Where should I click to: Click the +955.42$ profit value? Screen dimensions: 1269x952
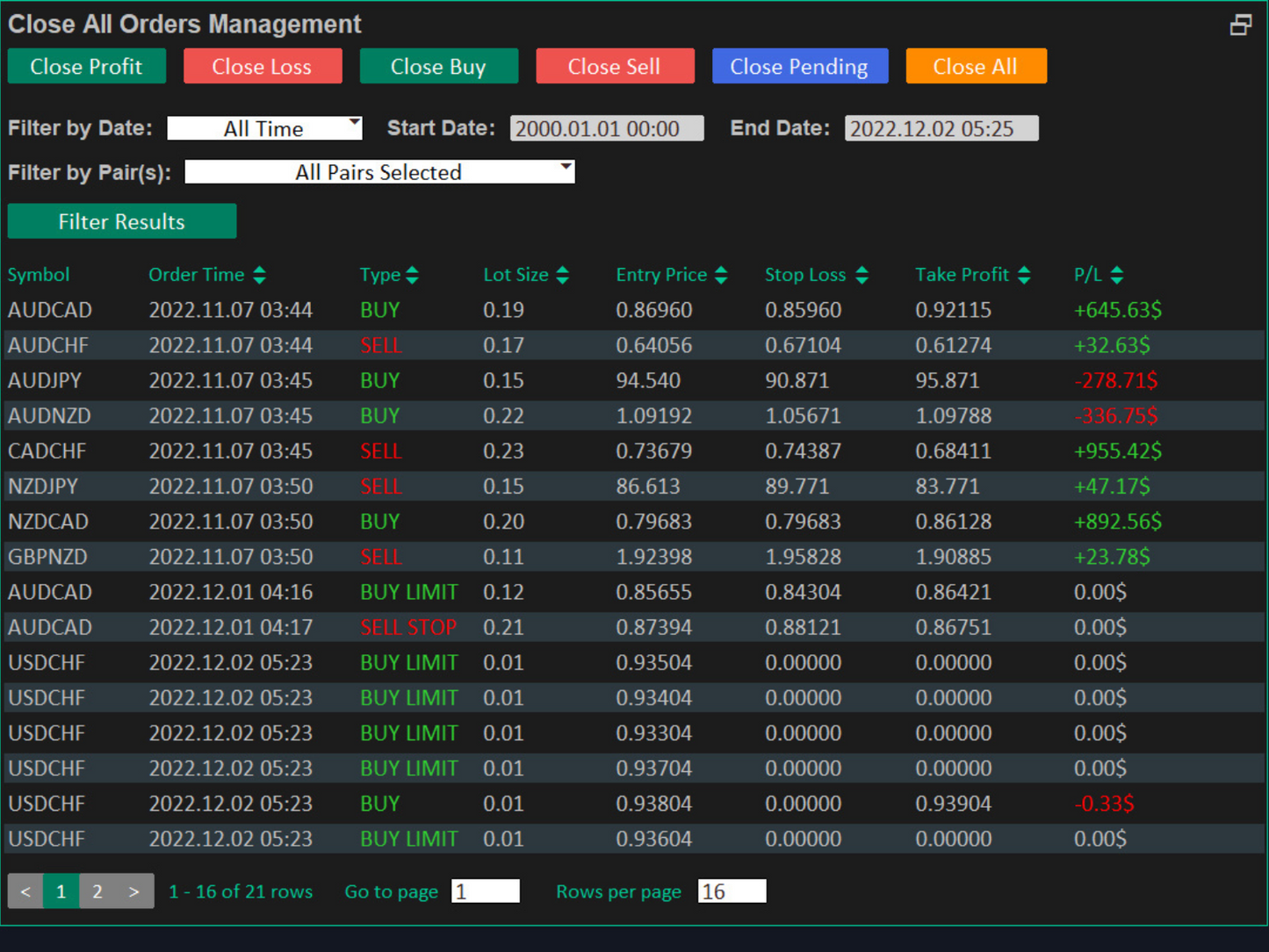pyautogui.click(x=1118, y=451)
